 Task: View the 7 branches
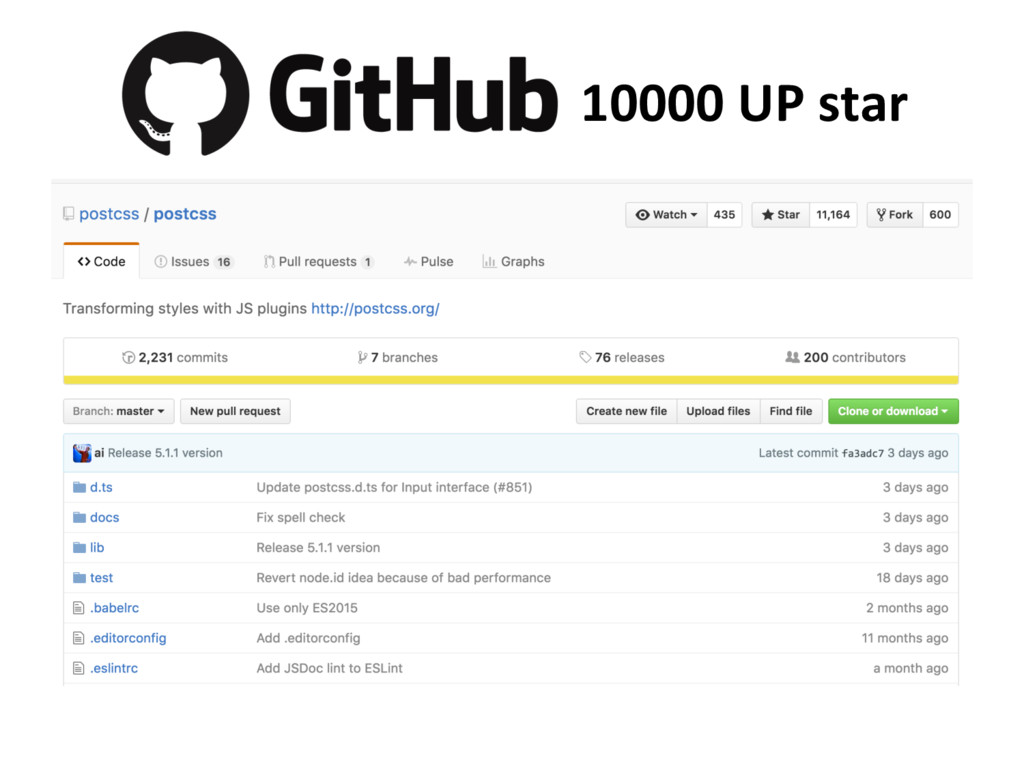(398, 357)
